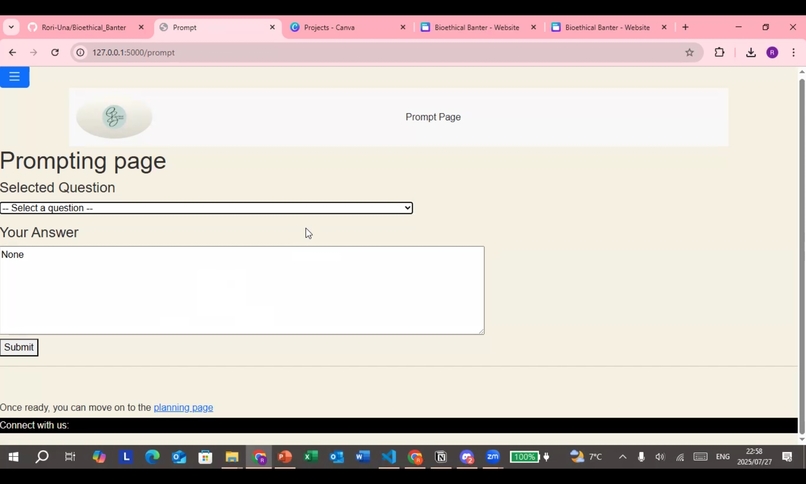Click the page vertical scrollbar

click(x=802, y=255)
